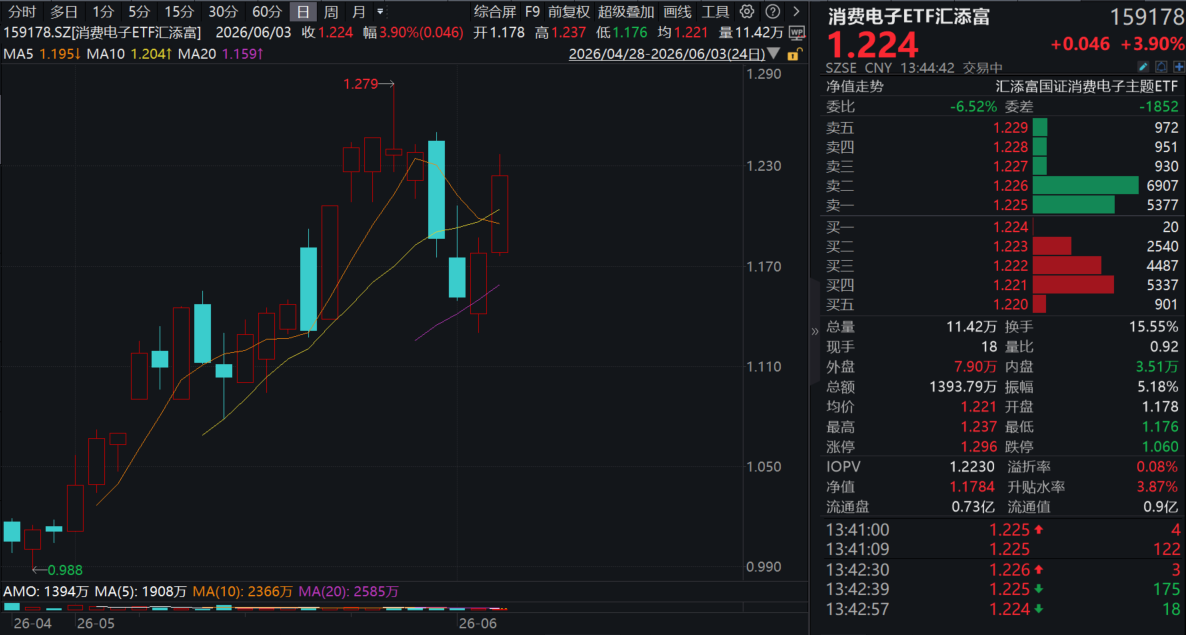1186x635 pixels.
Task: Select the 周 weekly period tab
Action: (x=331, y=11)
